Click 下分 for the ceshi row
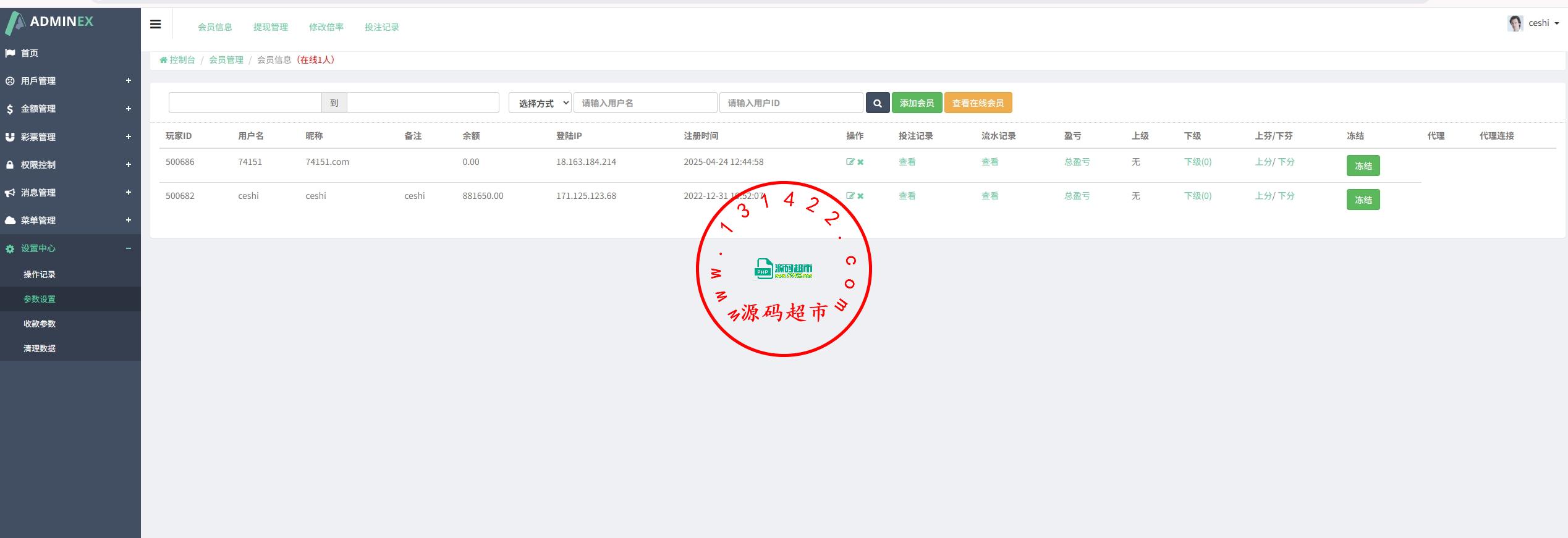Screen dimensions: 1568x538 point(1286,196)
